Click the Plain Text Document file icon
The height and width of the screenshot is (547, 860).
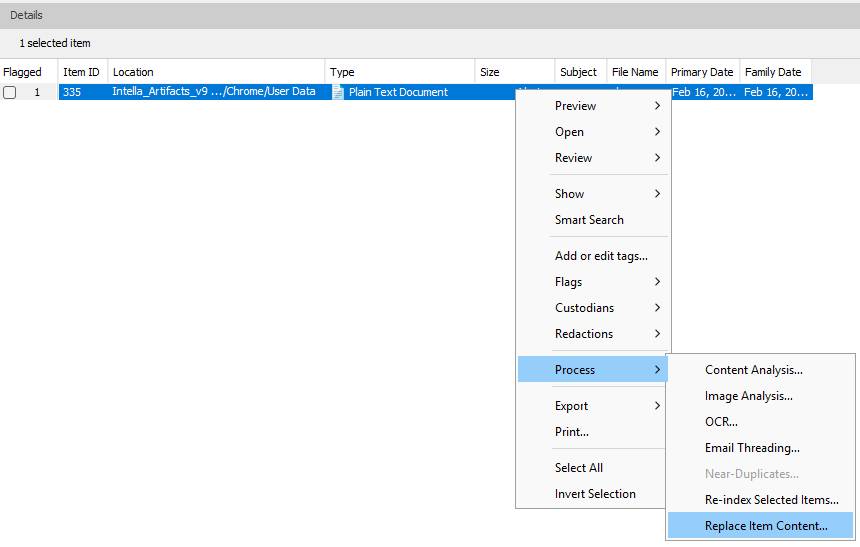click(338, 92)
